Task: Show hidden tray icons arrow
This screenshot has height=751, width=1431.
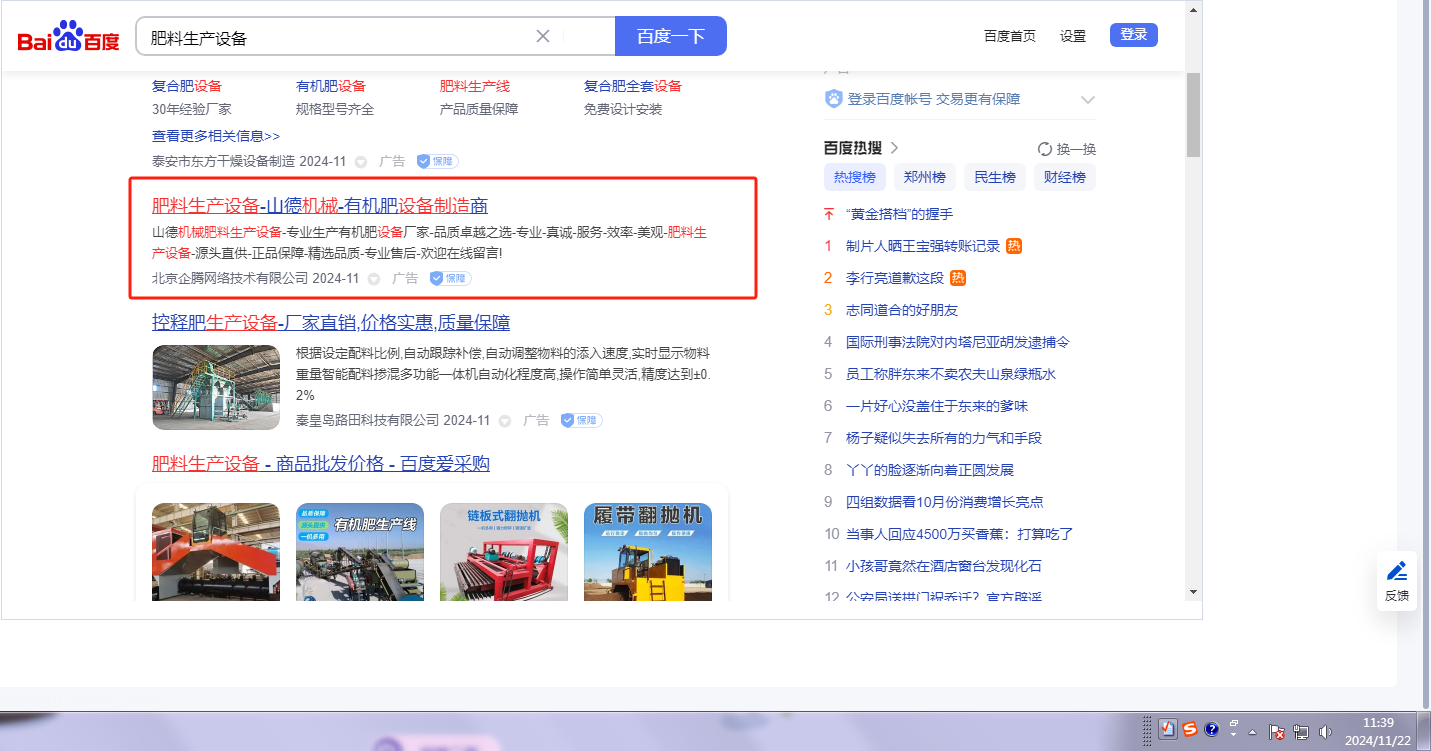Action: (x=1252, y=731)
